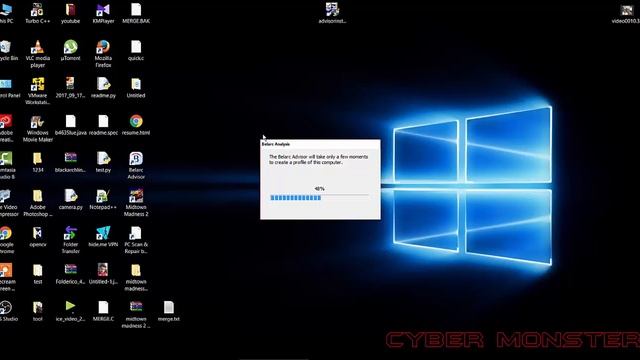Select the readme.spec file

tap(103, 122)
